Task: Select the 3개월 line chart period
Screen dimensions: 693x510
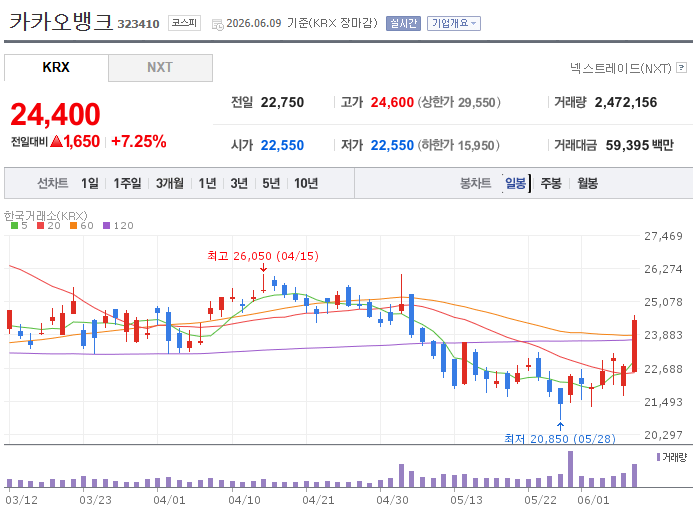Action: [x=170, y=183]
